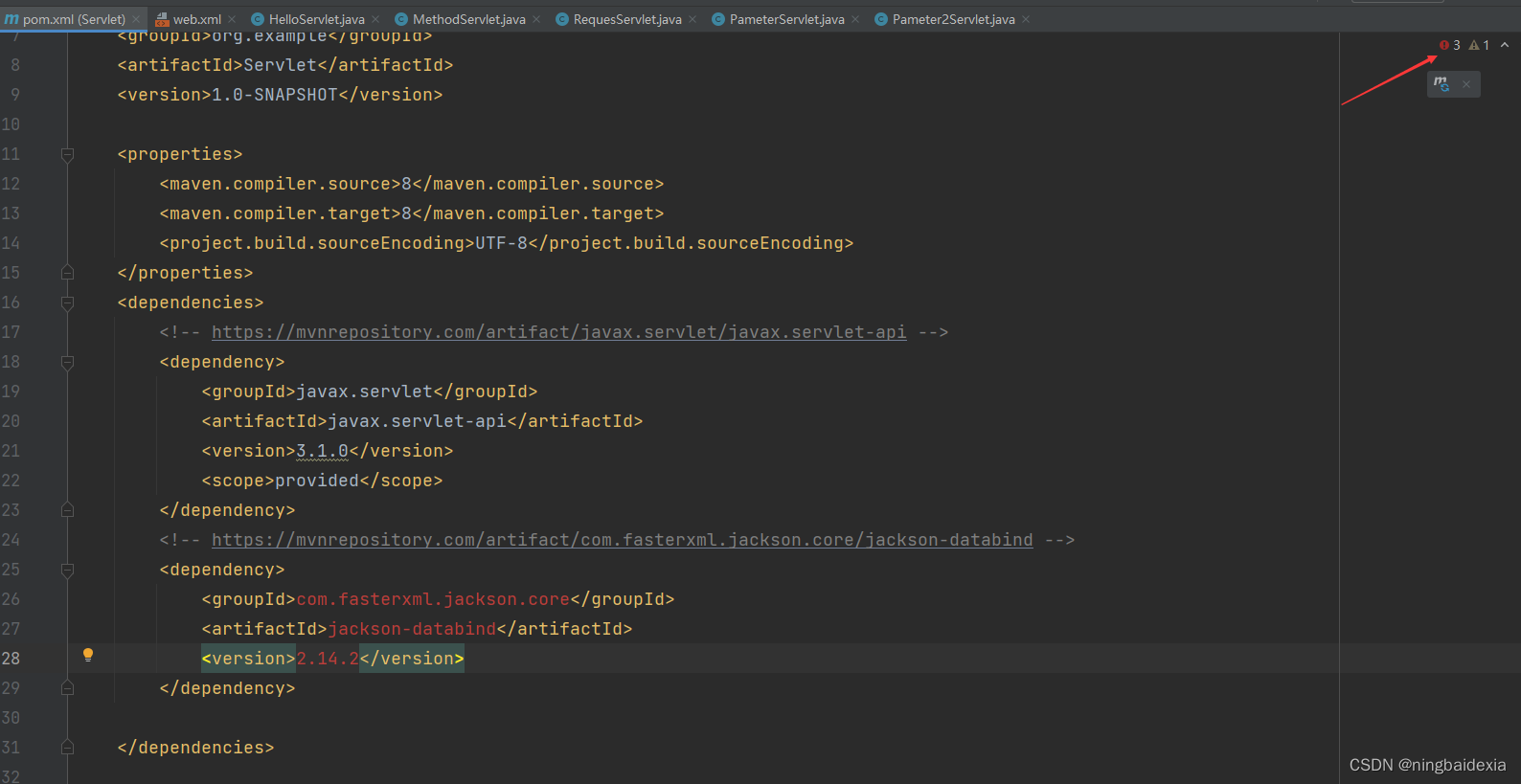Open the PameterServlet.java tab
Screen dimensions: 1521x784
(786, 19)
